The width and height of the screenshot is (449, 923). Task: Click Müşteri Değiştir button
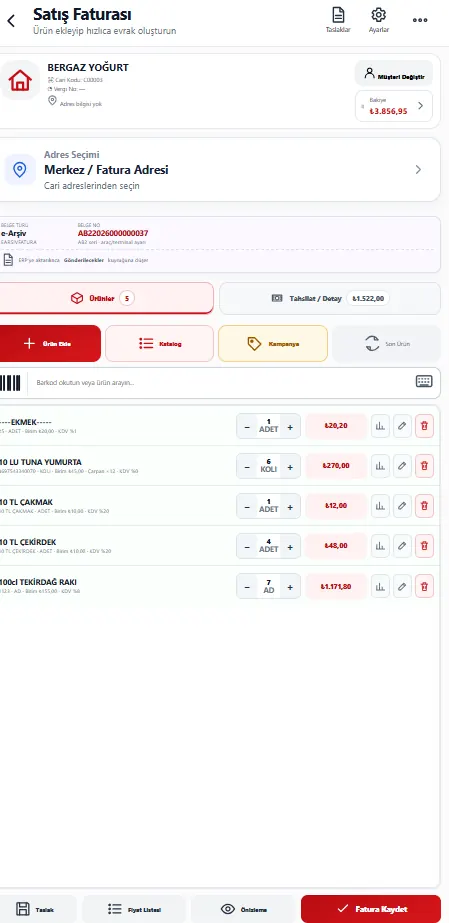pos(394,74)
